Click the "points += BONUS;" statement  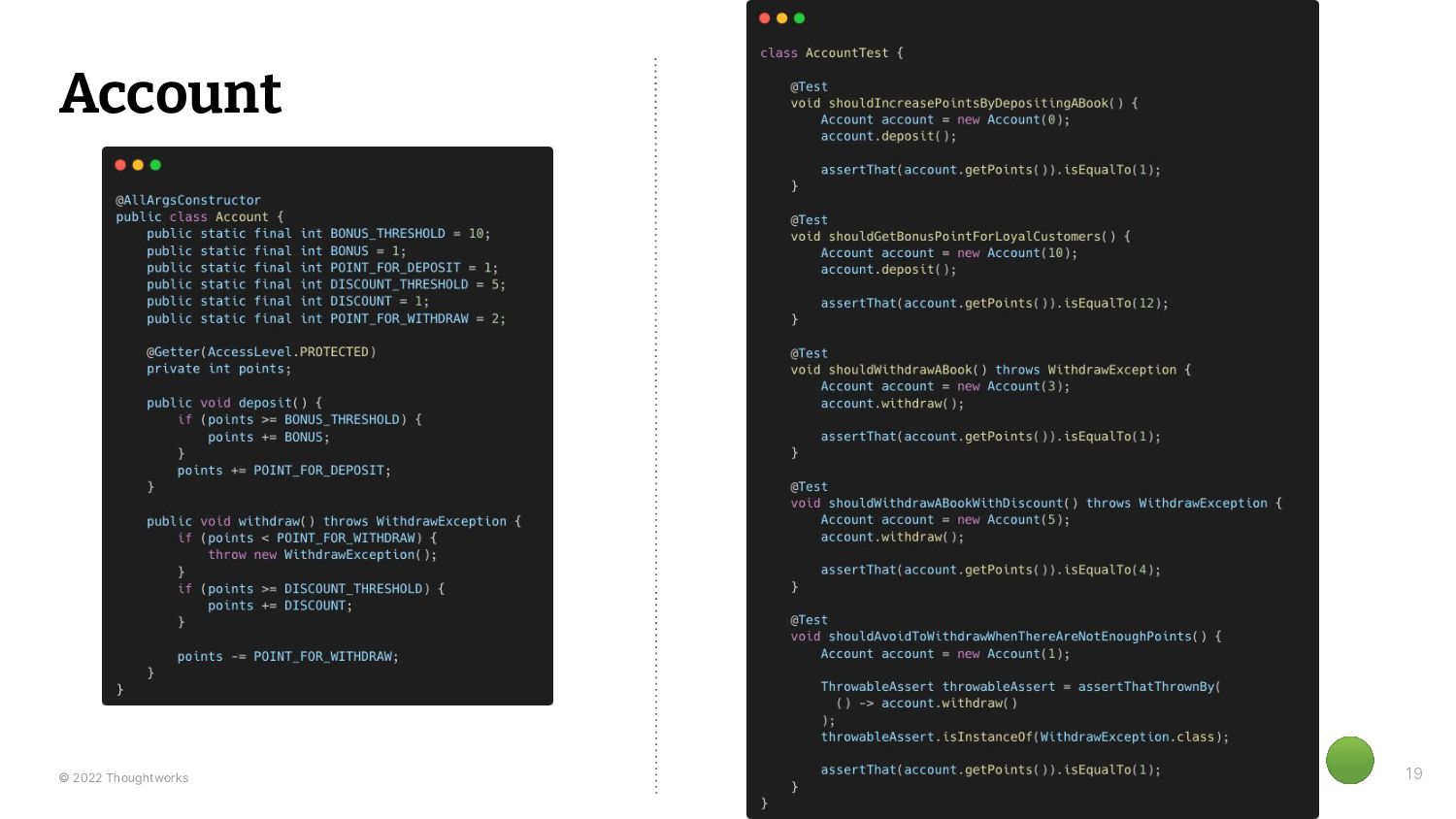(269, 438)
